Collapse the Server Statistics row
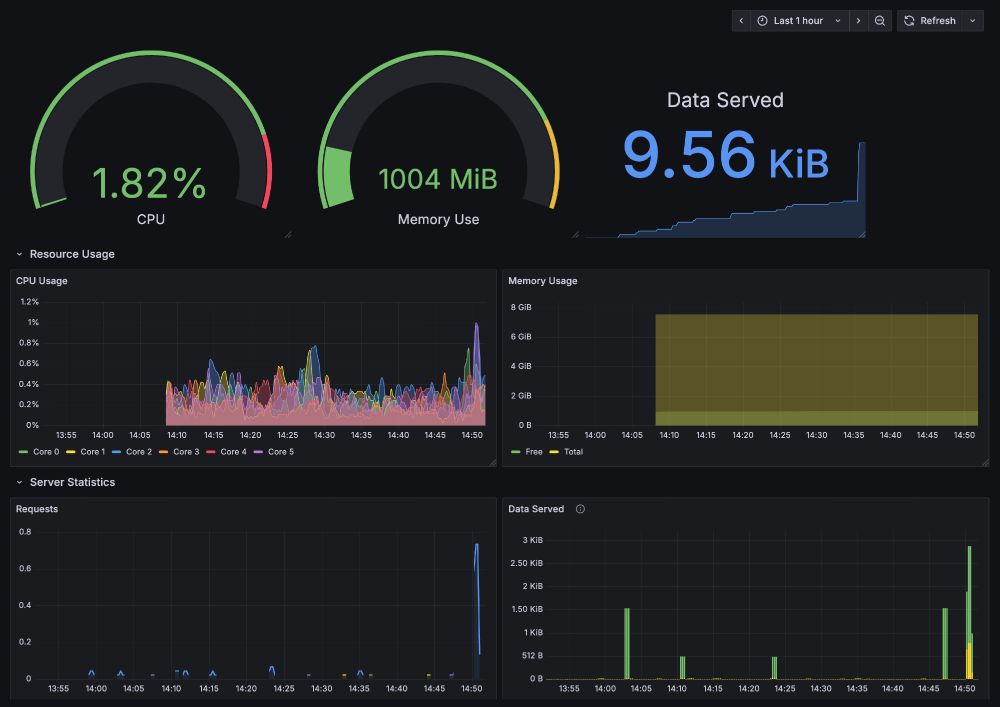Viewport: 1000px width, 707px height. click(x=66, y=482)
